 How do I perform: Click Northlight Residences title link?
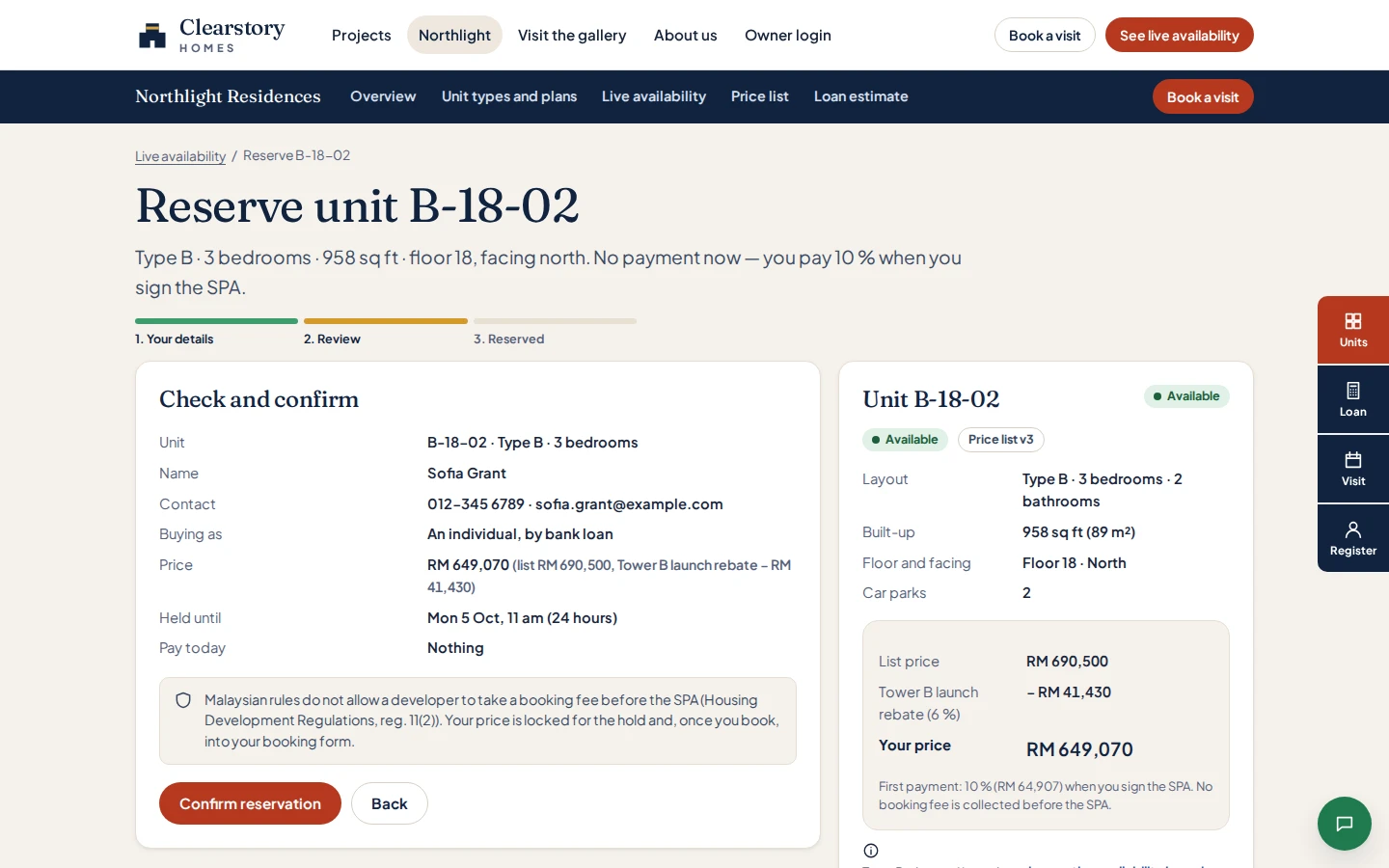point(228,96)
